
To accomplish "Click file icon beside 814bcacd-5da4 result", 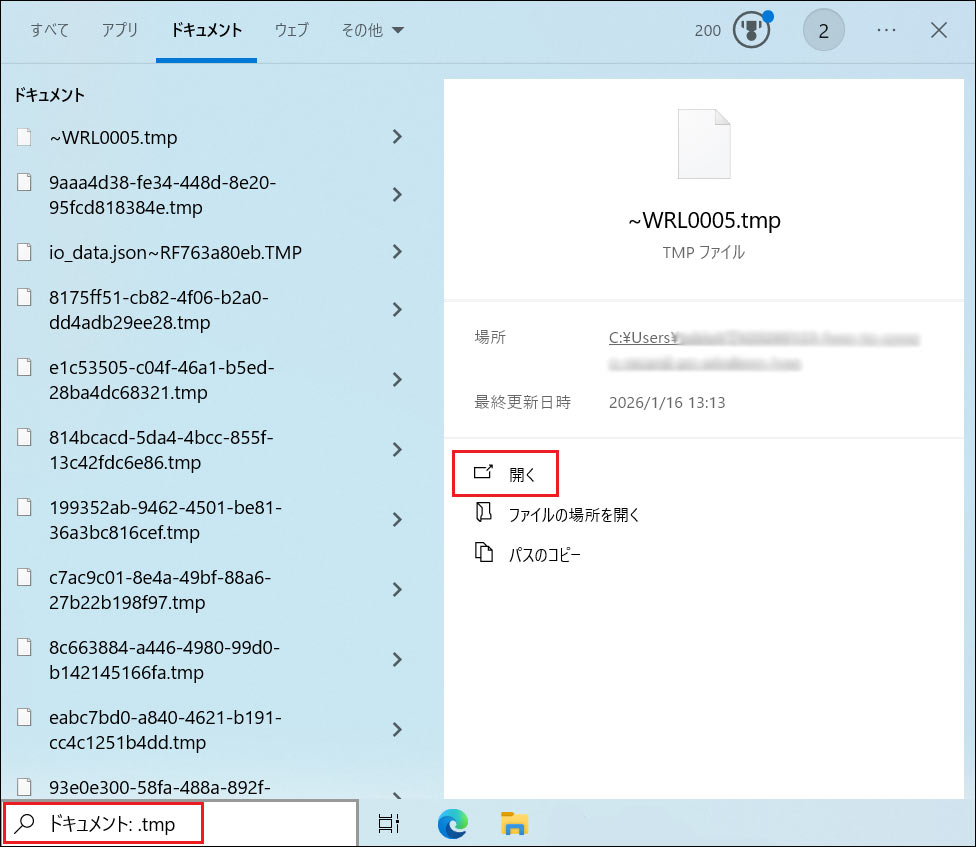I will [x=24, y=438].
